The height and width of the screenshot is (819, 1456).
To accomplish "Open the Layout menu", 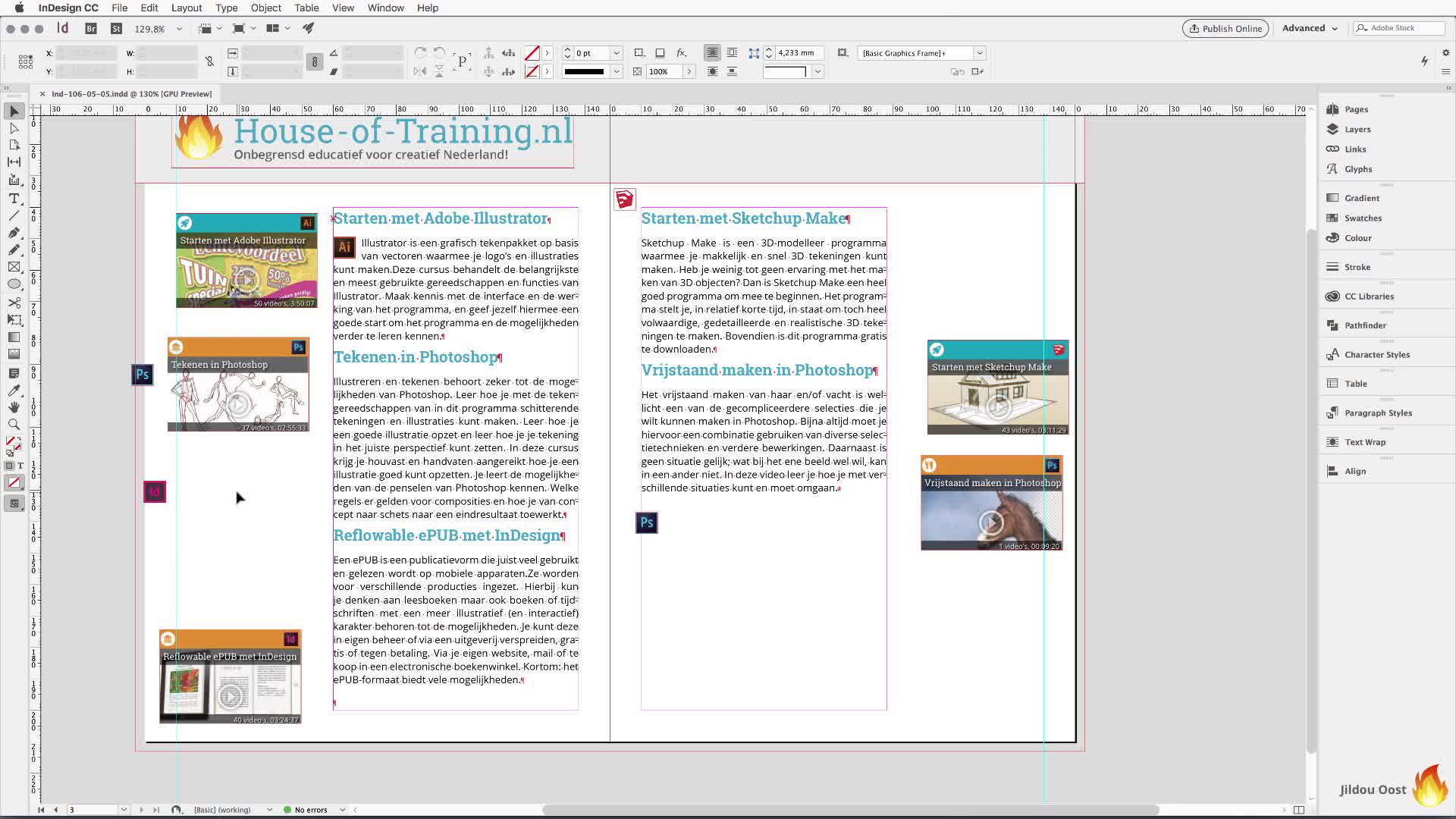I will click(x=187, y=8).
